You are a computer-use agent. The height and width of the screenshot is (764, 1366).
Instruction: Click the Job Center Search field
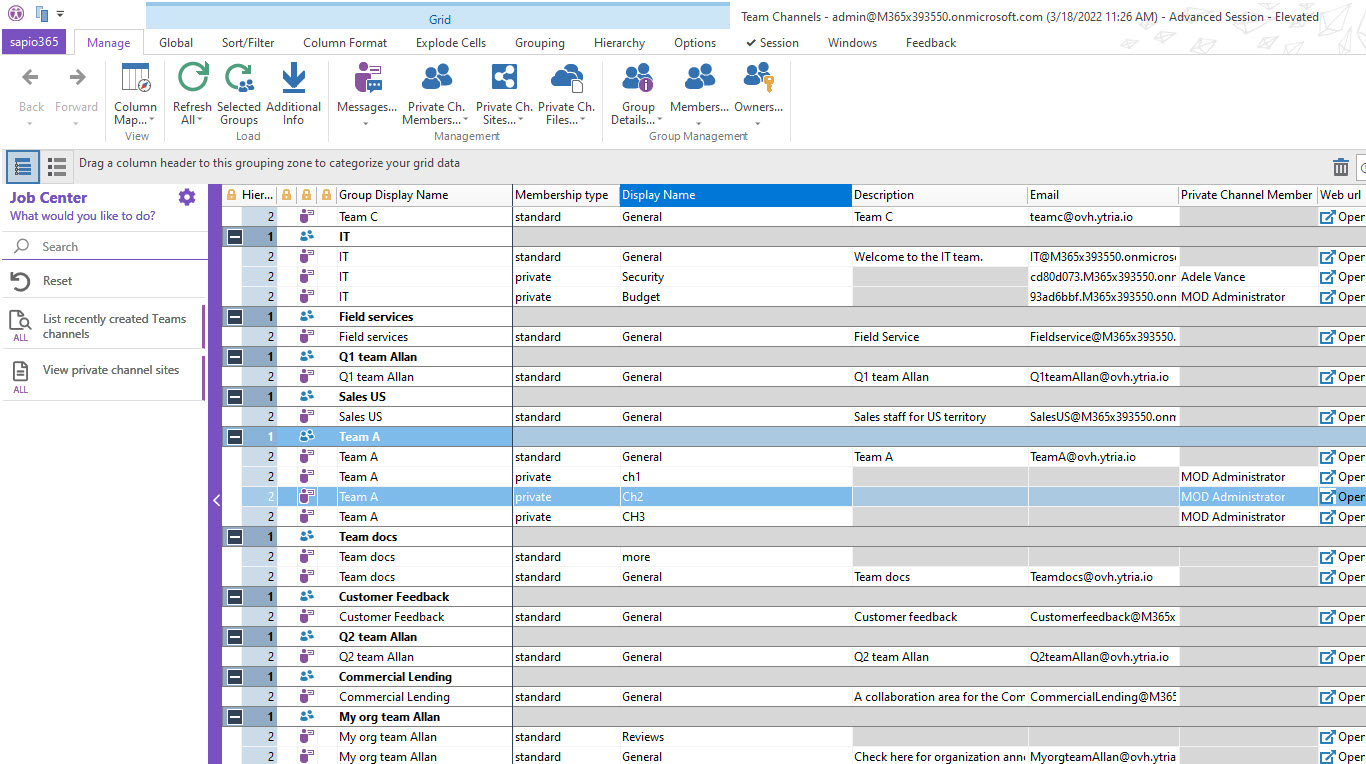(110, 247)
